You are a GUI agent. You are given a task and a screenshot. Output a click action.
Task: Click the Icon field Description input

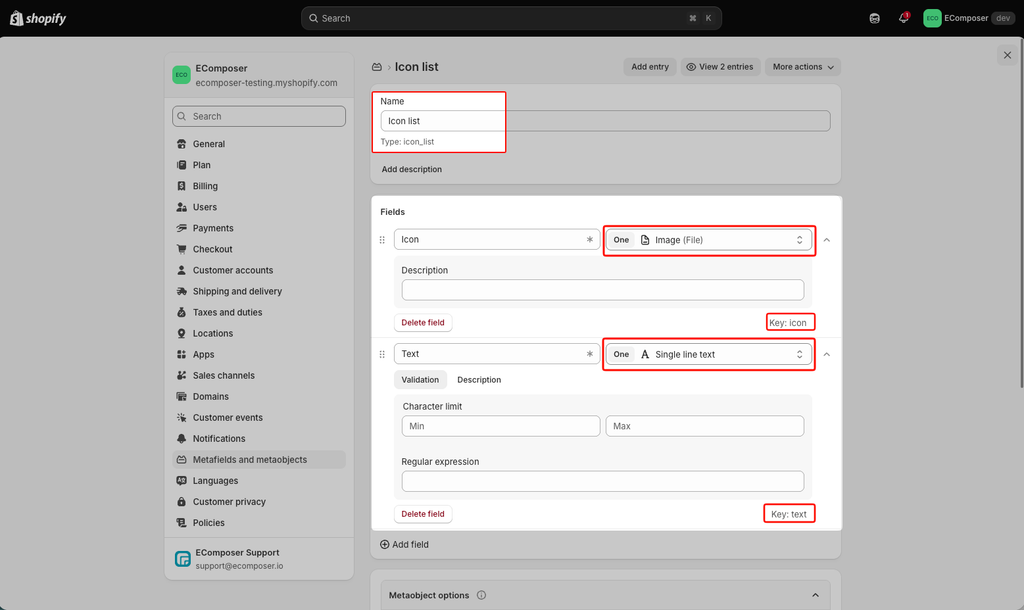(x=603, y=290)
